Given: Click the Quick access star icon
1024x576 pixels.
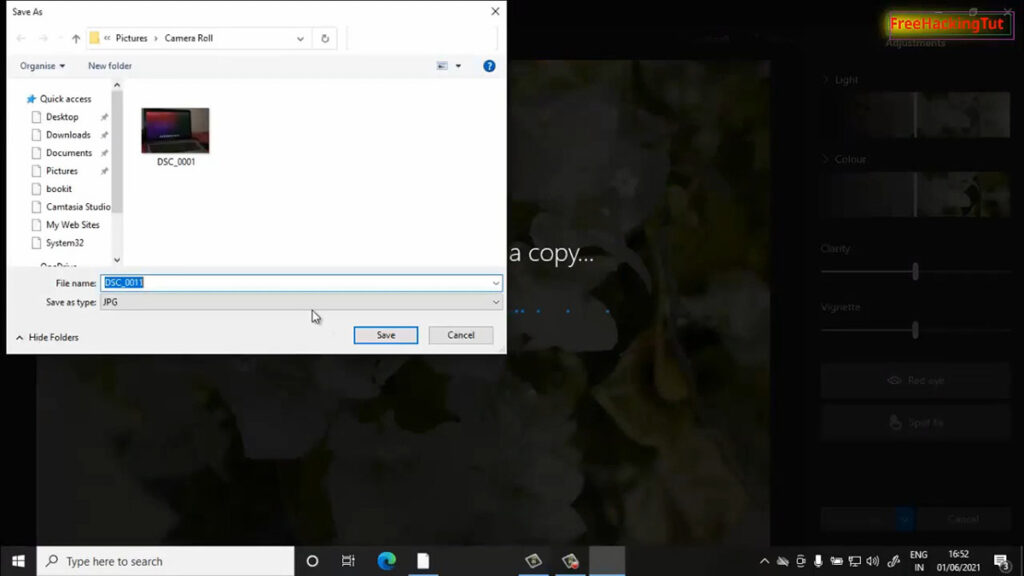Looking at the screenshot, I should [x=31, y=99].
